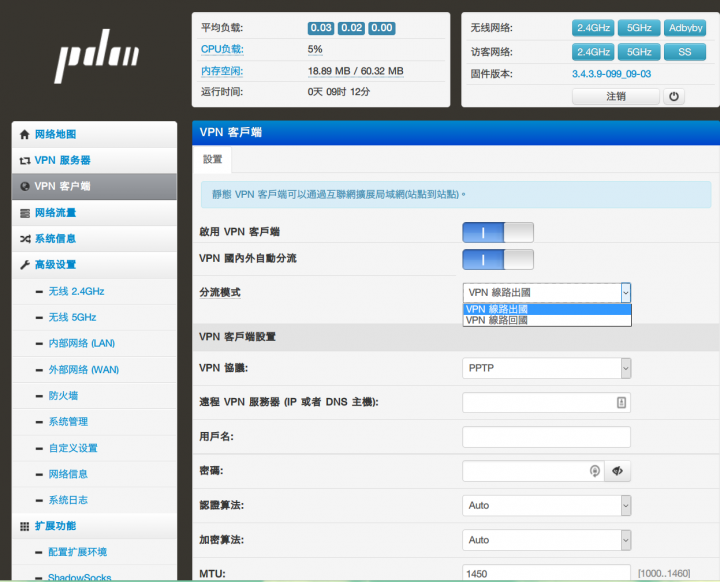This screenshot has width=720, height=582.
Task: Toggle the 啟用 VPN 客戶端 switch
Action: point(498,232)
